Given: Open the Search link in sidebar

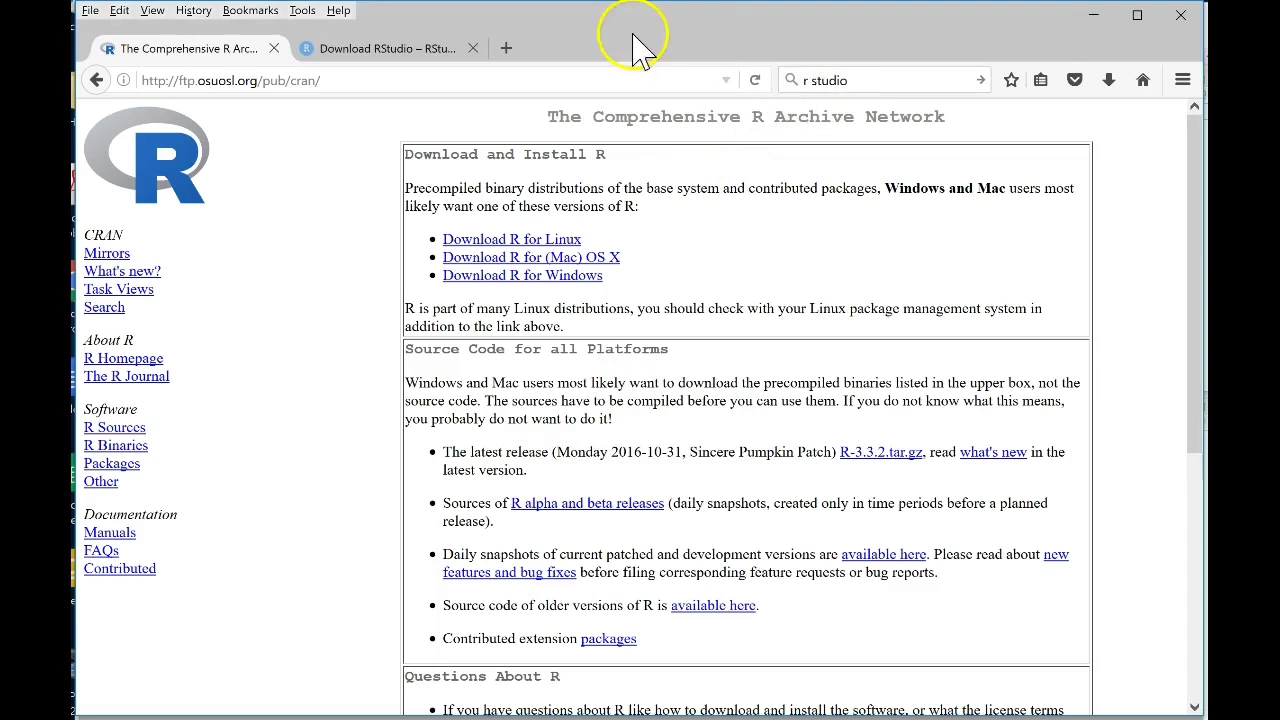Looking at the screenshot, I should (104, 307).
